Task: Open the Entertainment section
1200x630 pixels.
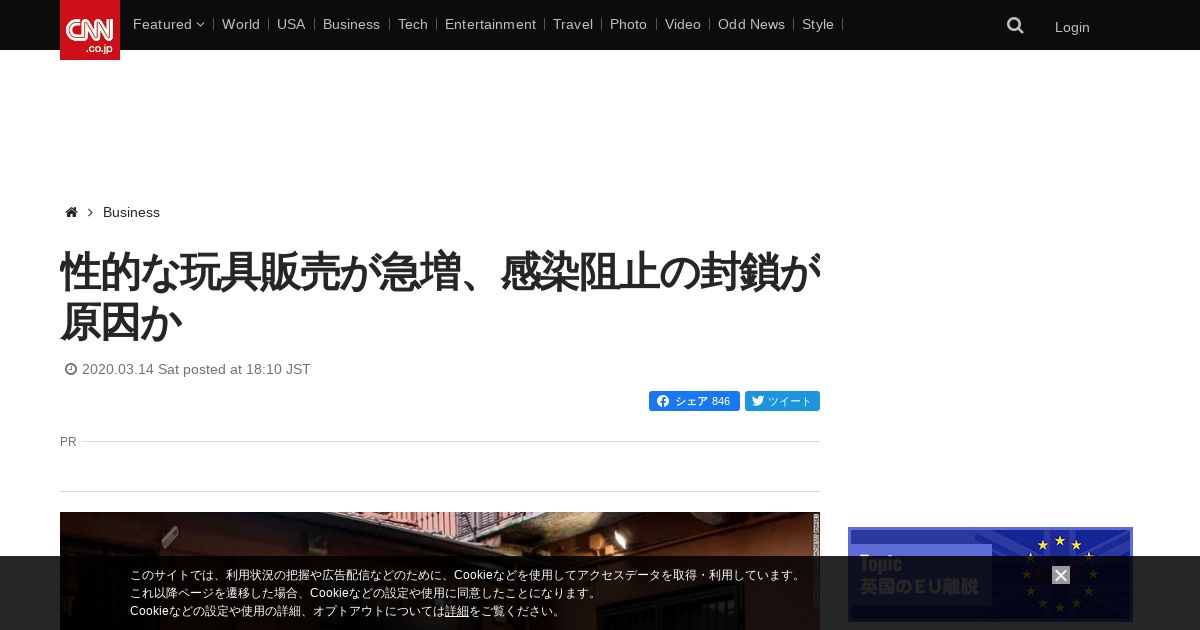Action: [x=490, y=24]
